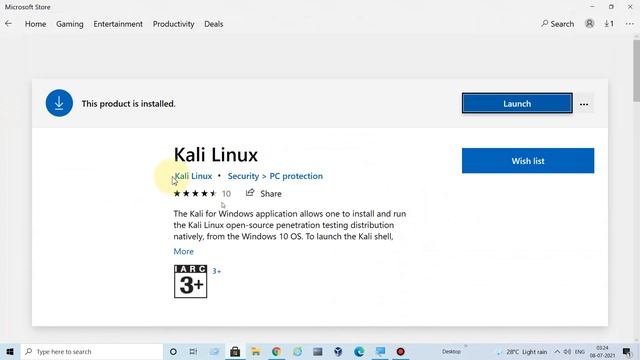640x360 pixels.
Task: Click the Share icon
Action: pyautogui.click(x=250, y=193)
